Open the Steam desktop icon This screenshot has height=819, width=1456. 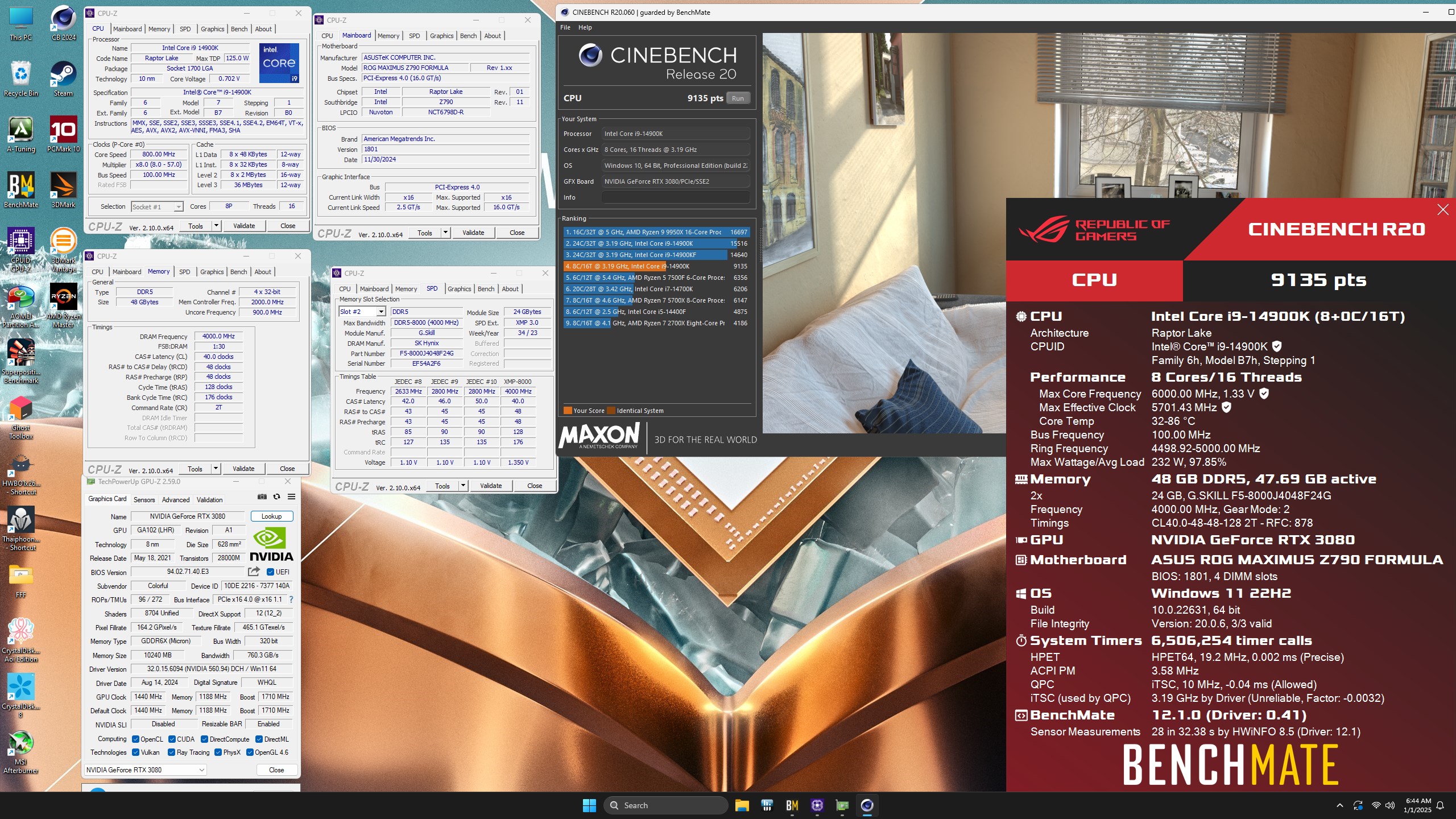63,78
